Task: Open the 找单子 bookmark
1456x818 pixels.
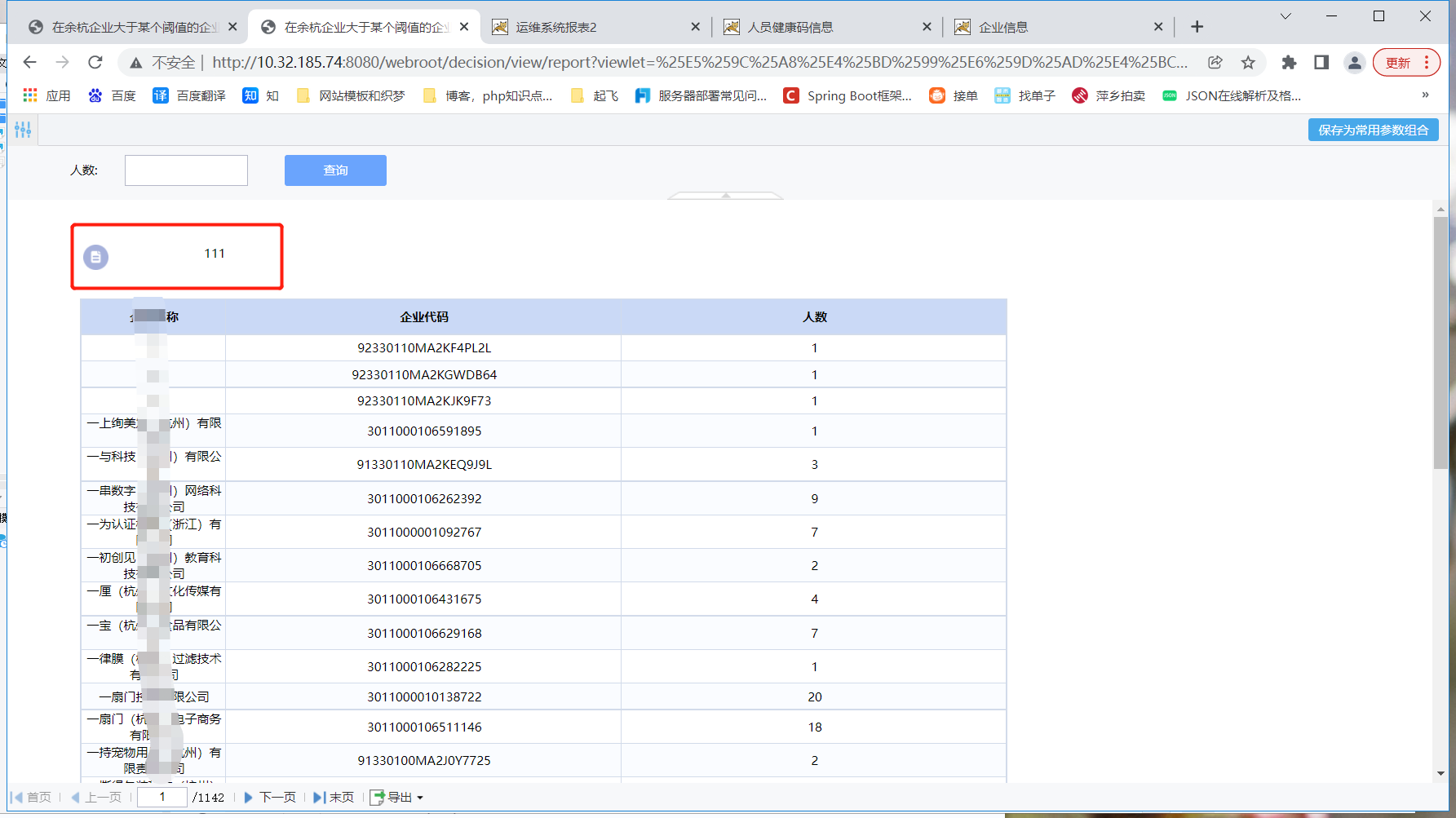Action: click(1025, 95)
